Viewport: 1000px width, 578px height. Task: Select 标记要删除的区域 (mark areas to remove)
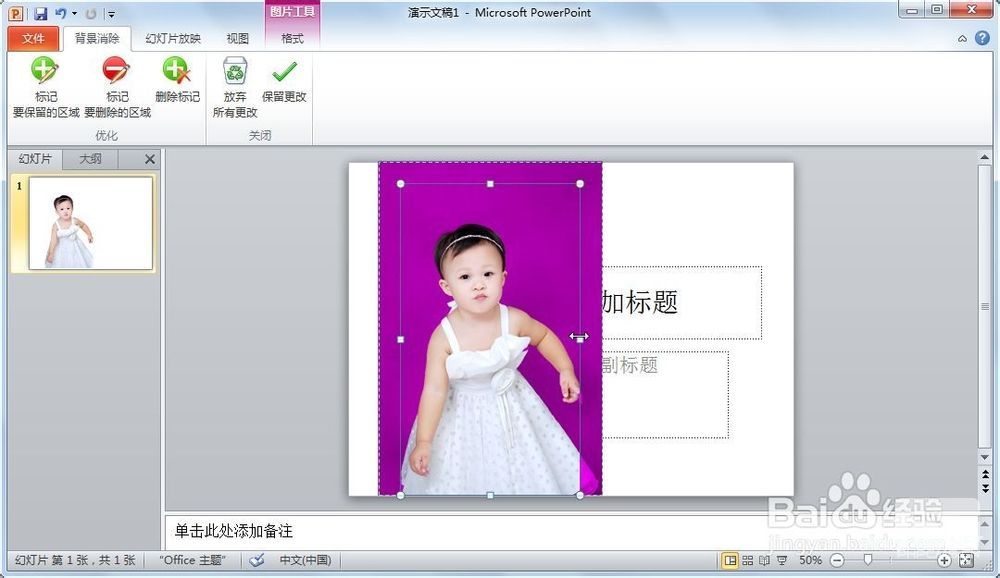tap(117, 86)
